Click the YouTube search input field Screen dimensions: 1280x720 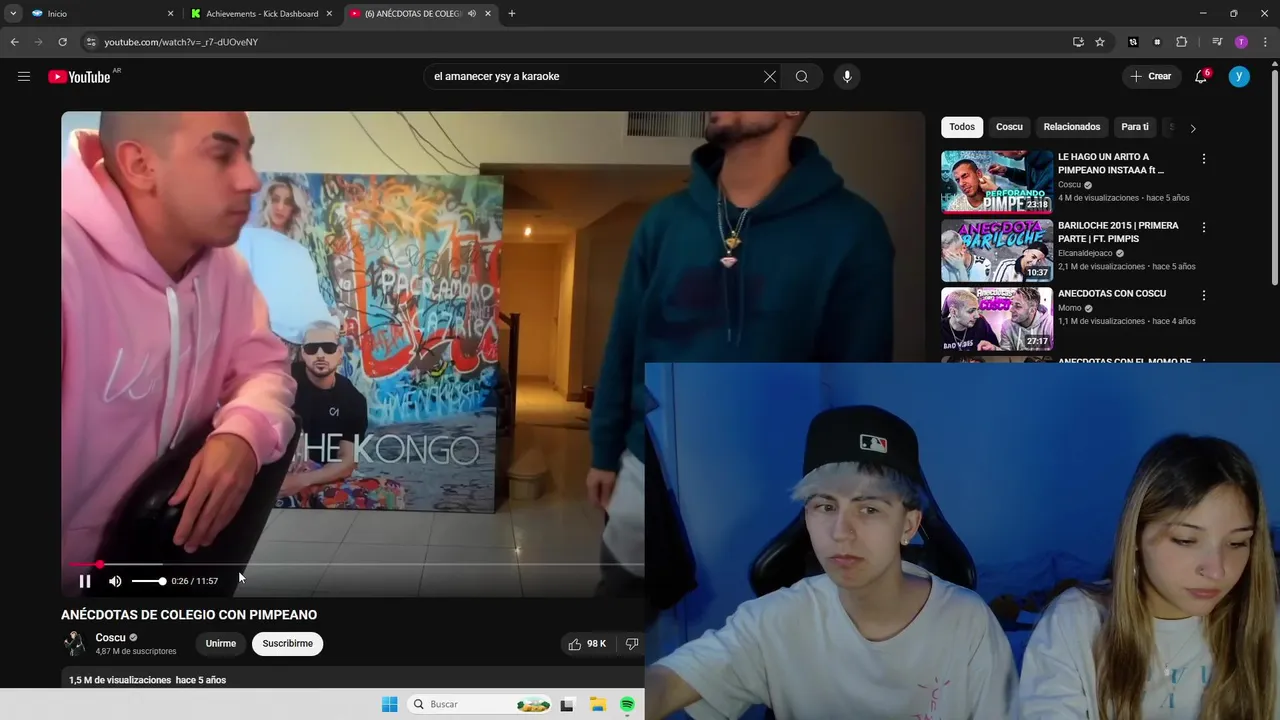point(595,76)
